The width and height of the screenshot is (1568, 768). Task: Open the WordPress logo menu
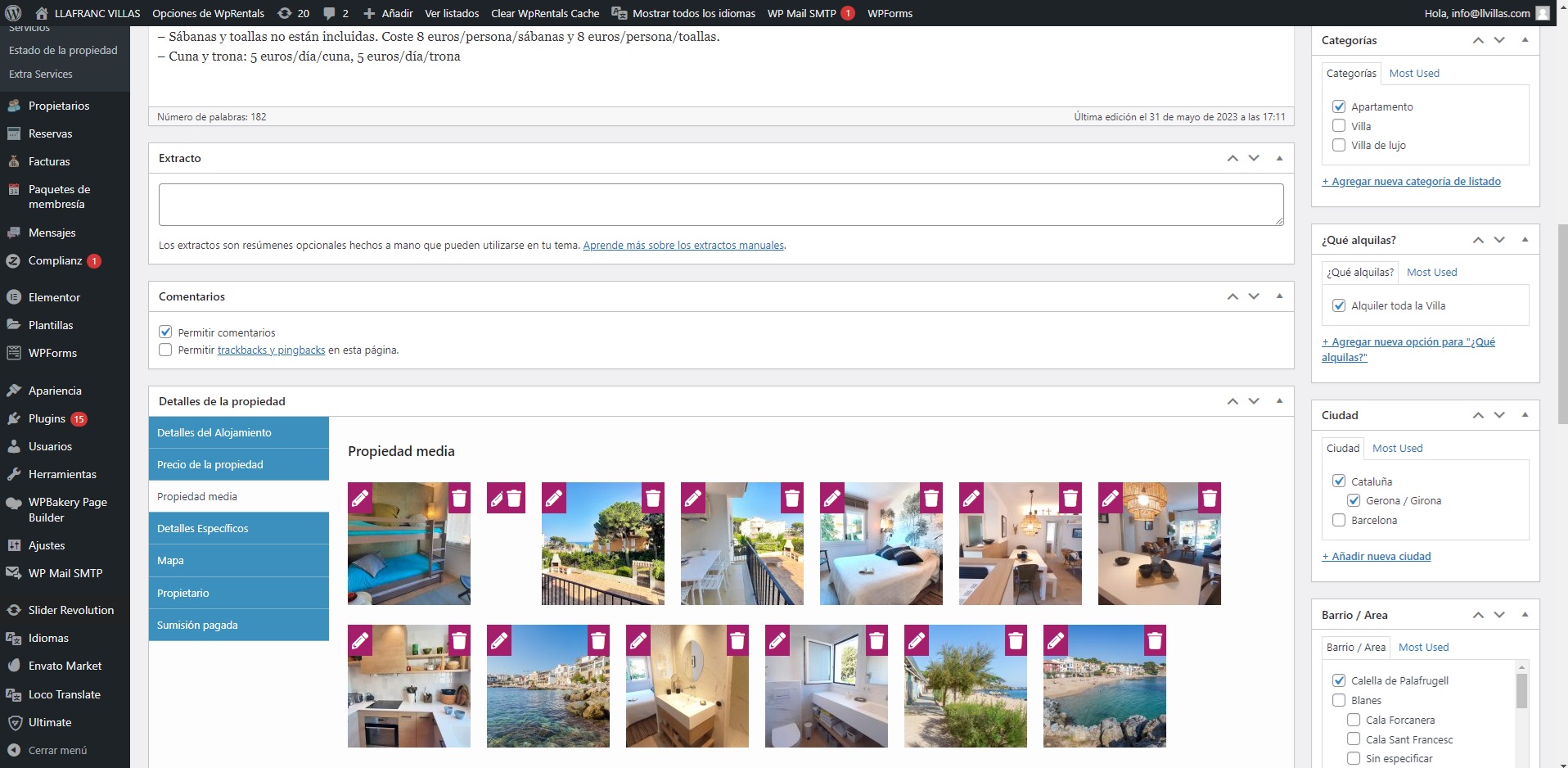(x=13, y=13)
